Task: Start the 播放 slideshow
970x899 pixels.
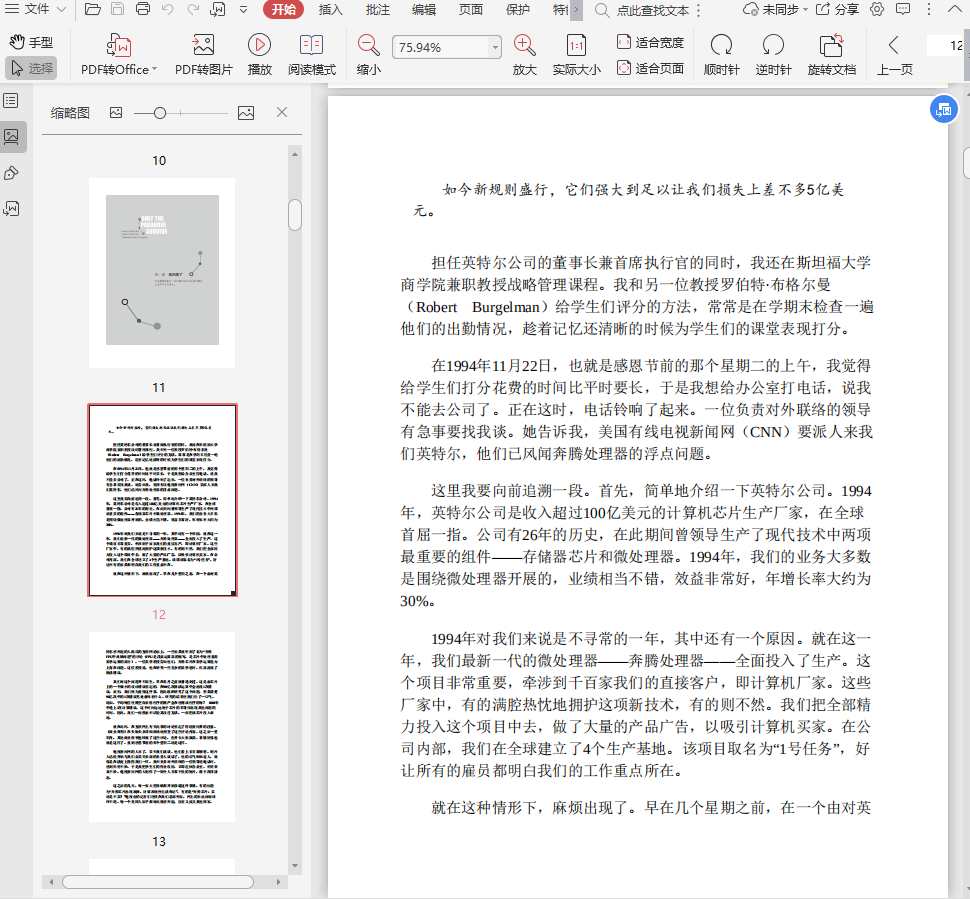Action: coord(259,54)
